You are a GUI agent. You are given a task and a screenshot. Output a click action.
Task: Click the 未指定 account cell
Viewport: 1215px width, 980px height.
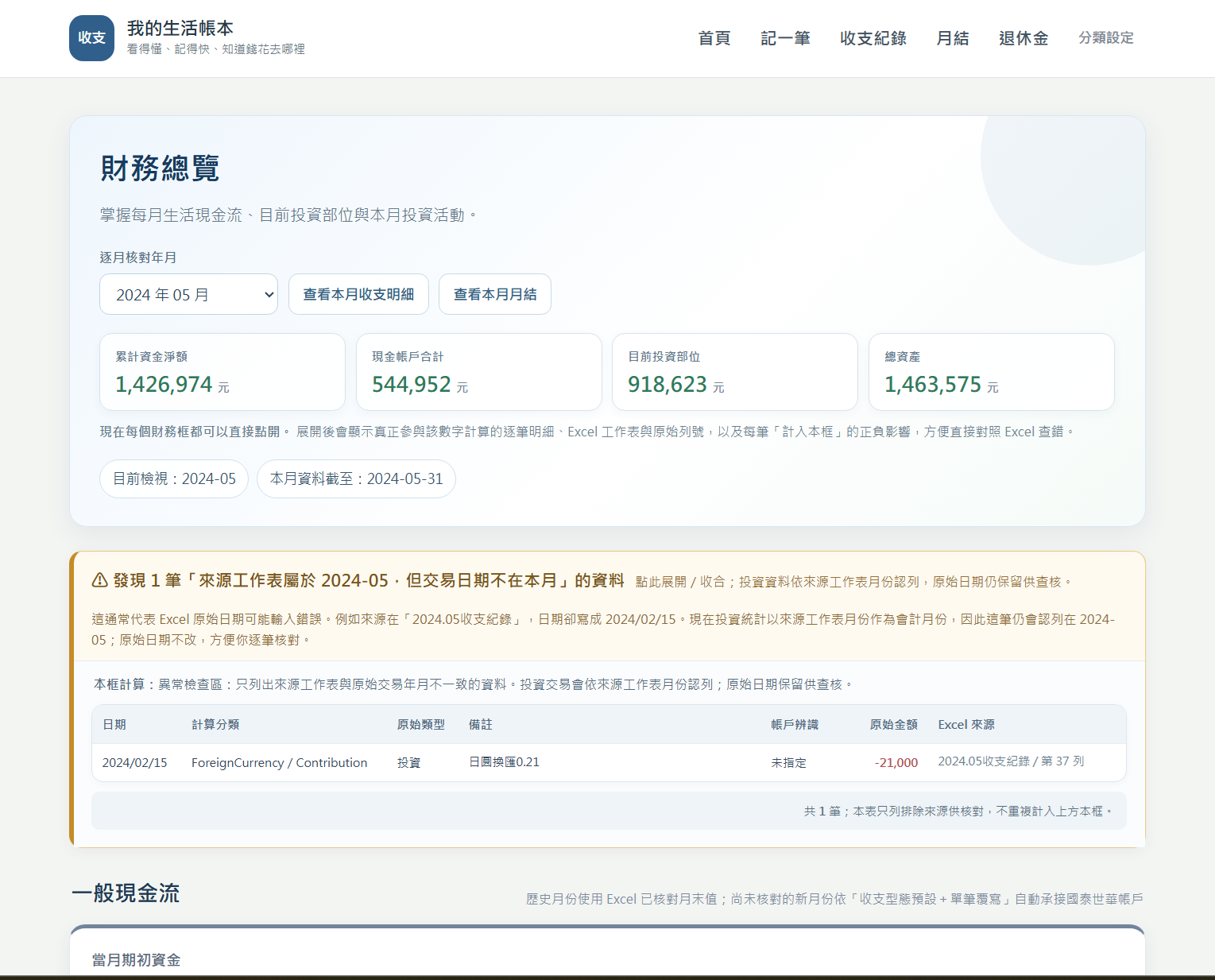[788, 762]
